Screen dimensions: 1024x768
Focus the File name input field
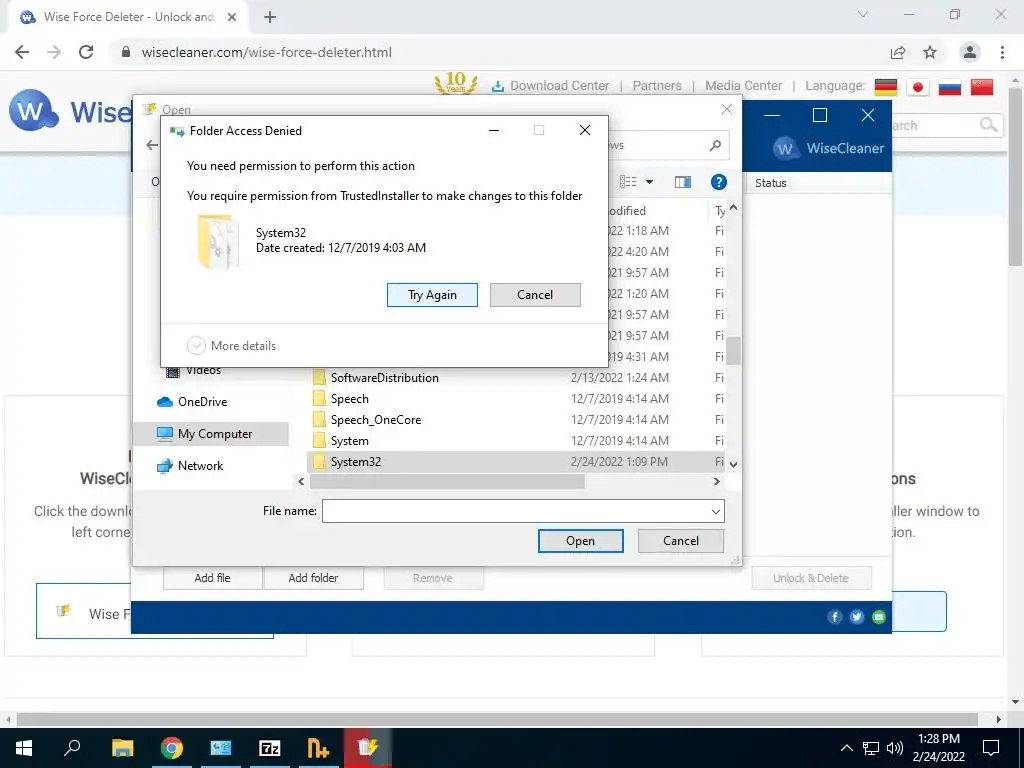[x=515, y=511]
